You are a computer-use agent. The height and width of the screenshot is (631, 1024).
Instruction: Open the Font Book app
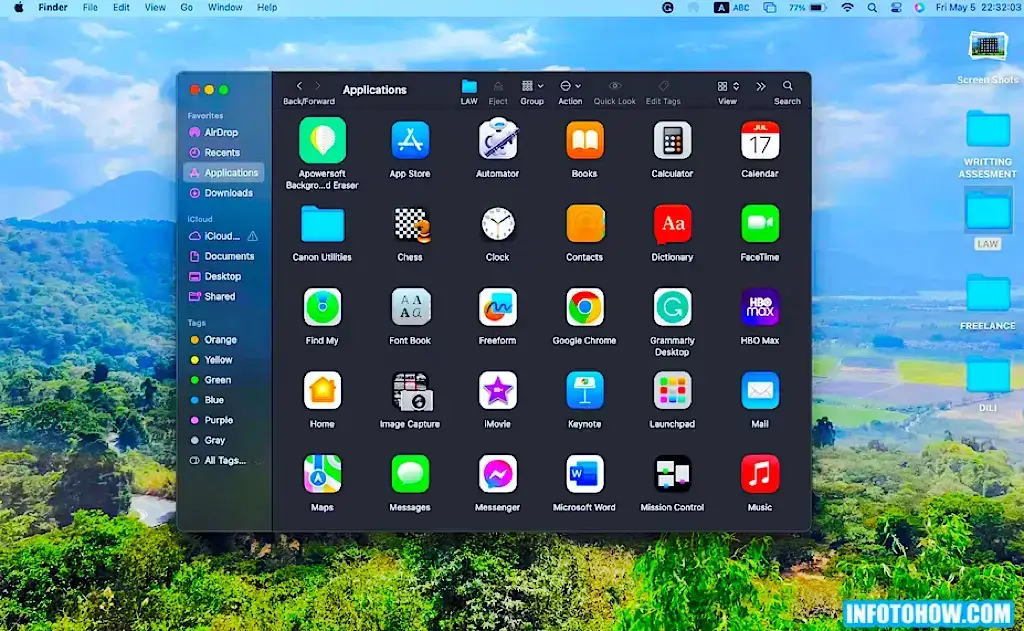(410, 307)
